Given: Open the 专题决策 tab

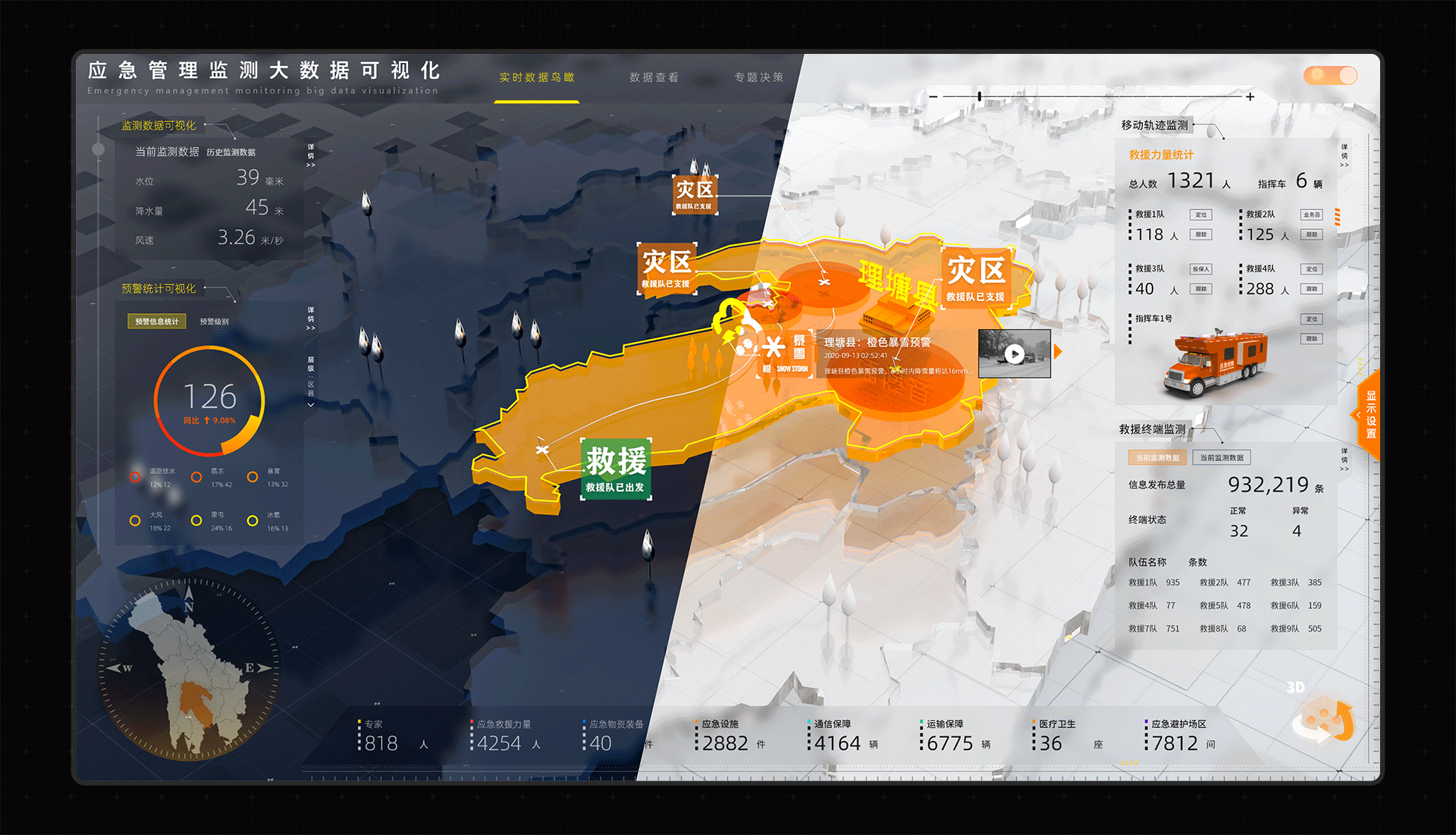Looking at the screenshot, I should click(758, 77).
